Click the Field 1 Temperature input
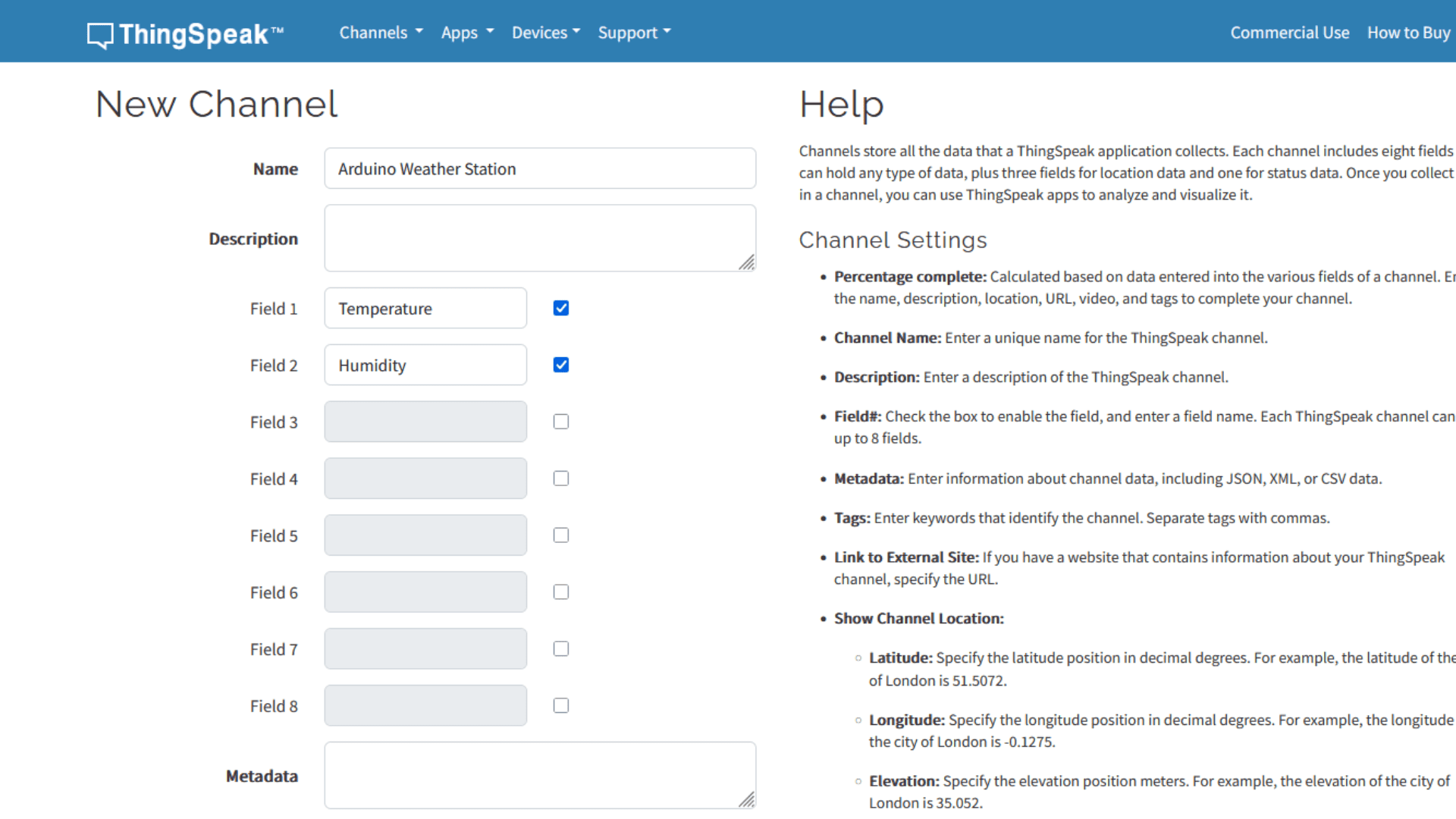 [425, 308]
